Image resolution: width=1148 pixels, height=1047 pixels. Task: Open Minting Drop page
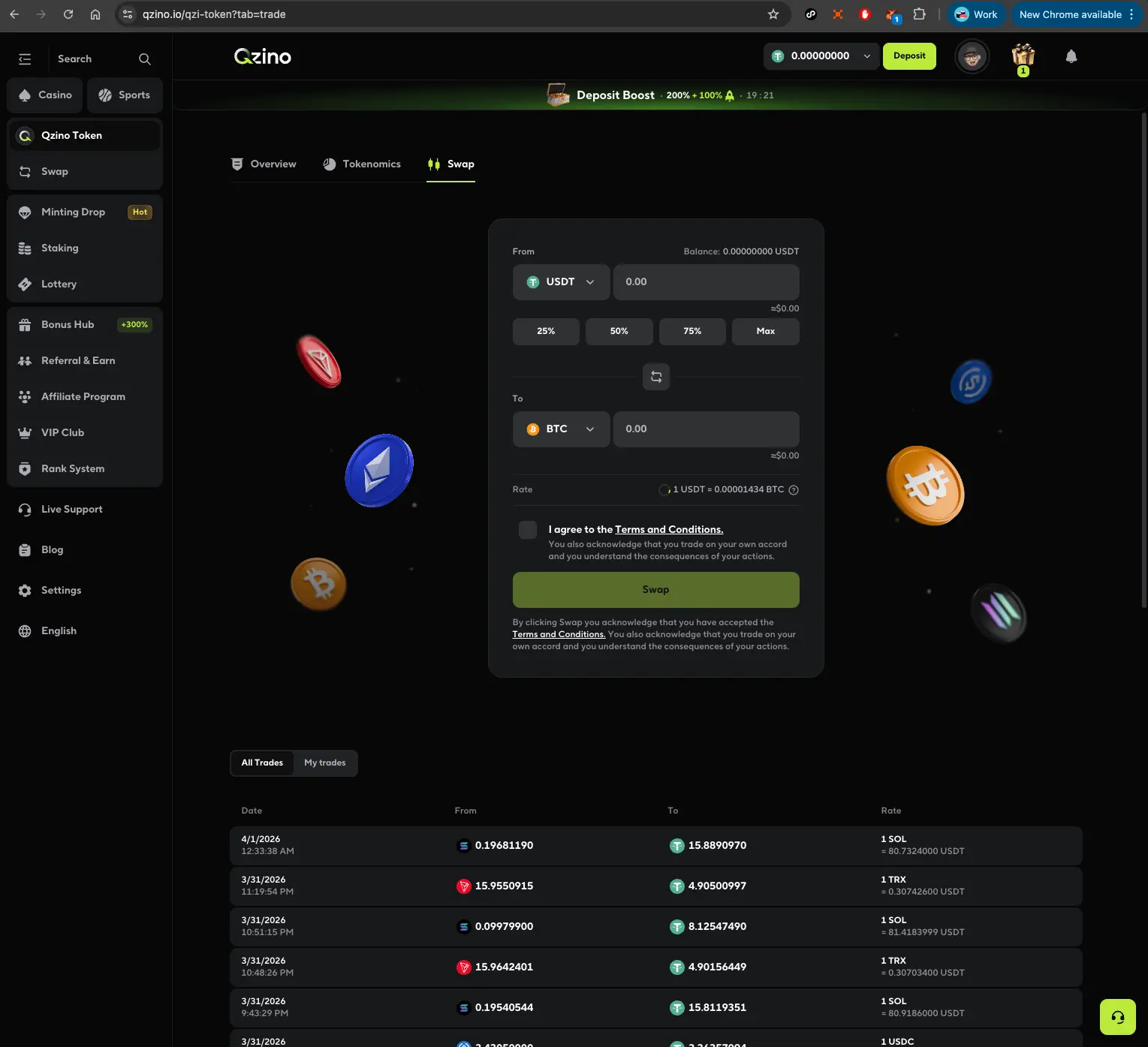pos(85,212)
